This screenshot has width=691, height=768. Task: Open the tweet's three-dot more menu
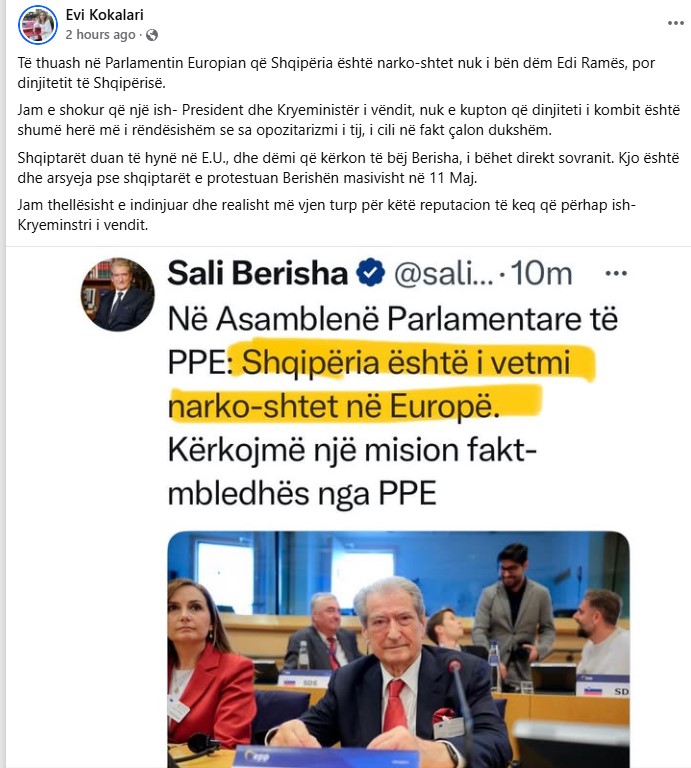[616, 273]
